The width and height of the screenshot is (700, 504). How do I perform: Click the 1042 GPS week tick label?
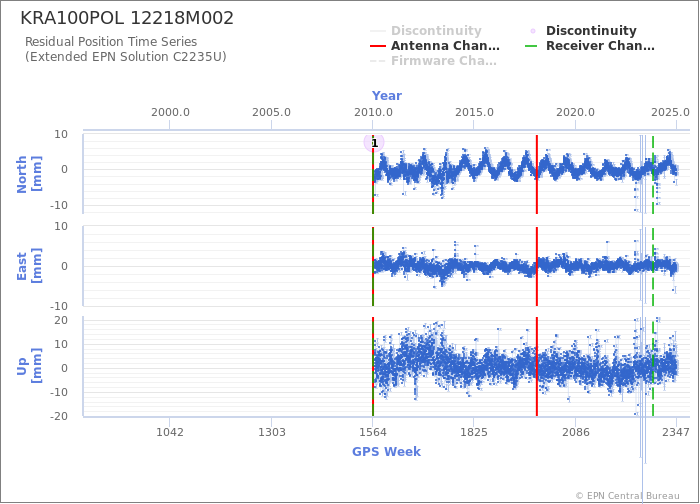(170, 432)
